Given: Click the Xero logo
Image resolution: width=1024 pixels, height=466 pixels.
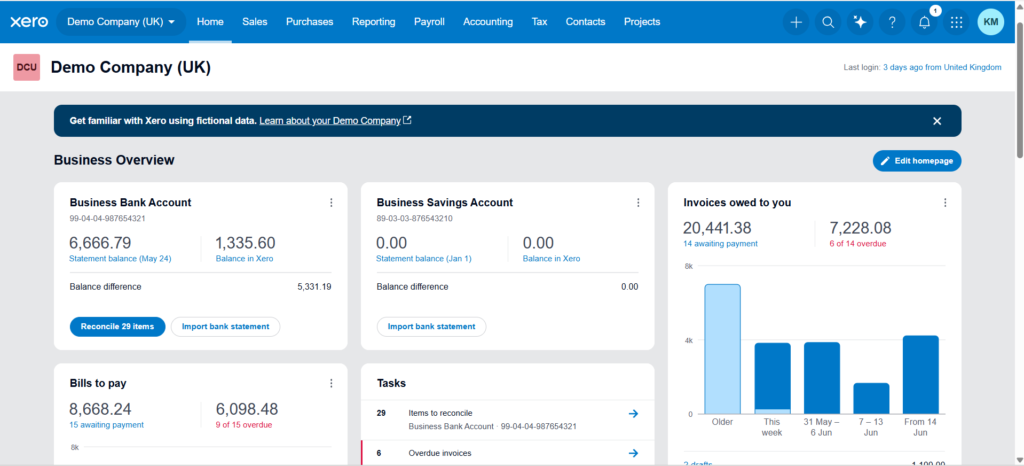Looking at the screenshot, I should tap(29, 22).
